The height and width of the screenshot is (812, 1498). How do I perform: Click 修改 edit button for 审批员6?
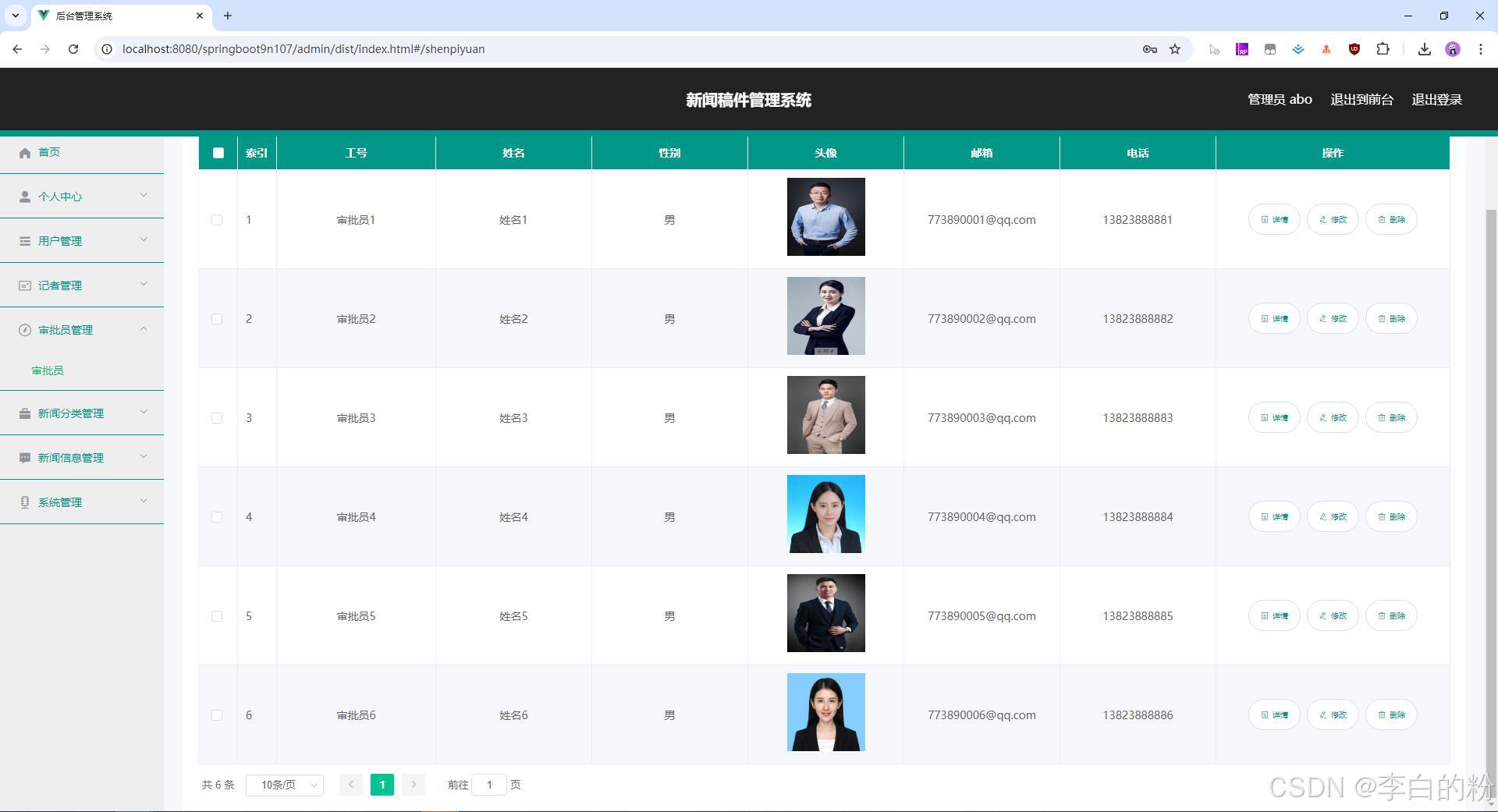point(1333,714)
